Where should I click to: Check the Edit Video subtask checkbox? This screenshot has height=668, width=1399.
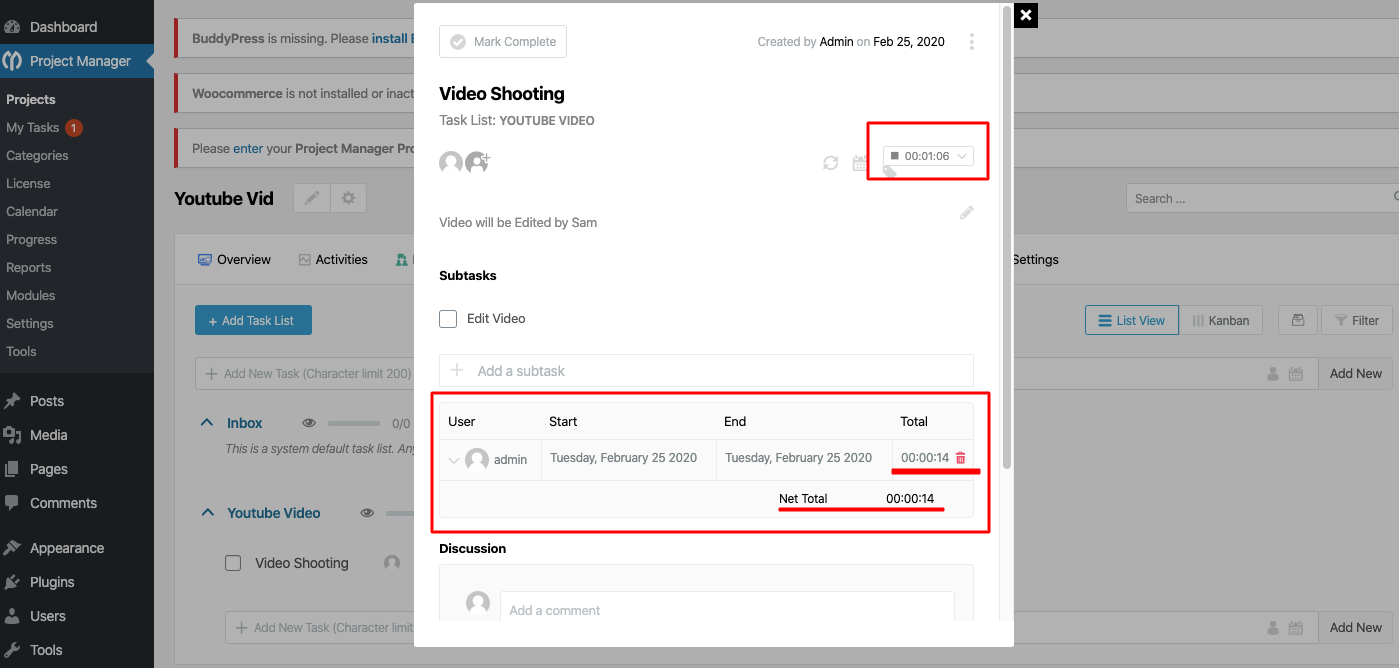click(x=448, y=318)
